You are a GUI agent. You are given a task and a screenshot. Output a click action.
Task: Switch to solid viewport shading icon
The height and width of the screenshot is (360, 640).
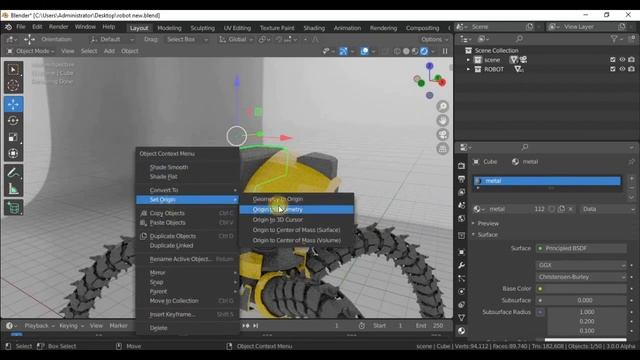coord(406,51)
